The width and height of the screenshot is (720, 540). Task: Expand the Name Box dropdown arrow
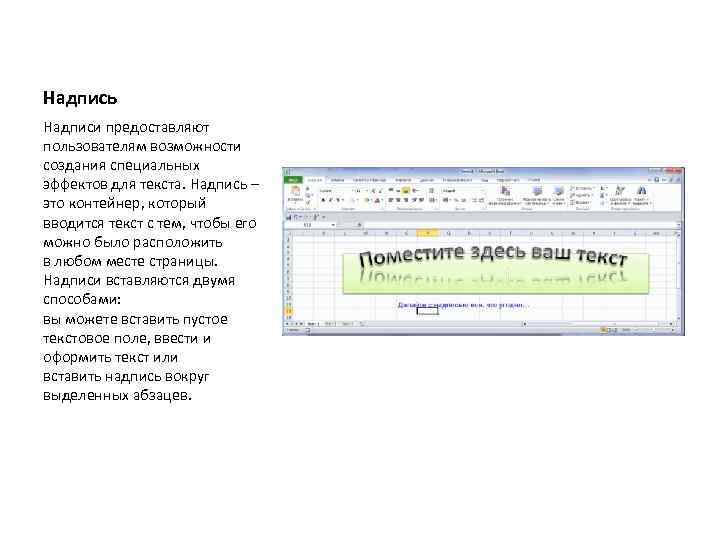333,225
